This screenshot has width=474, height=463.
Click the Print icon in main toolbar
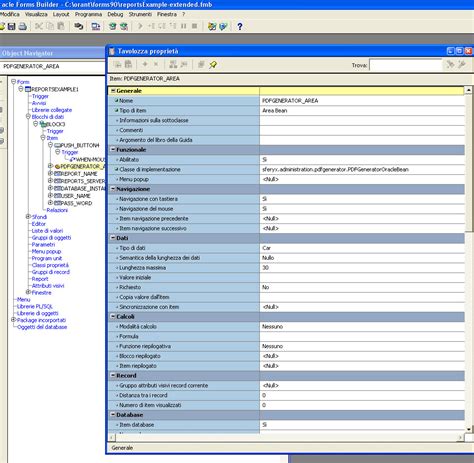(23, 26)
